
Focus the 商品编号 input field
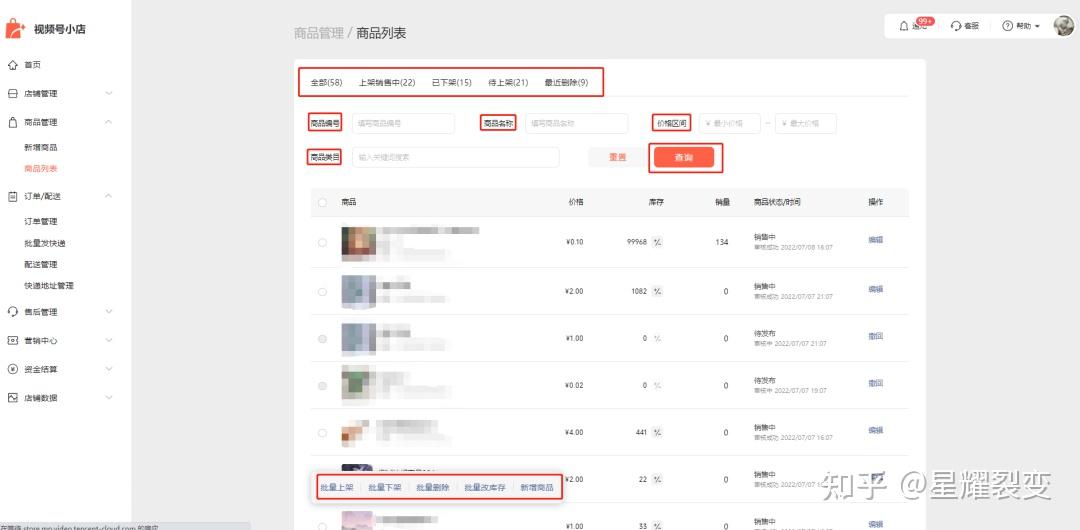(404, 123)
